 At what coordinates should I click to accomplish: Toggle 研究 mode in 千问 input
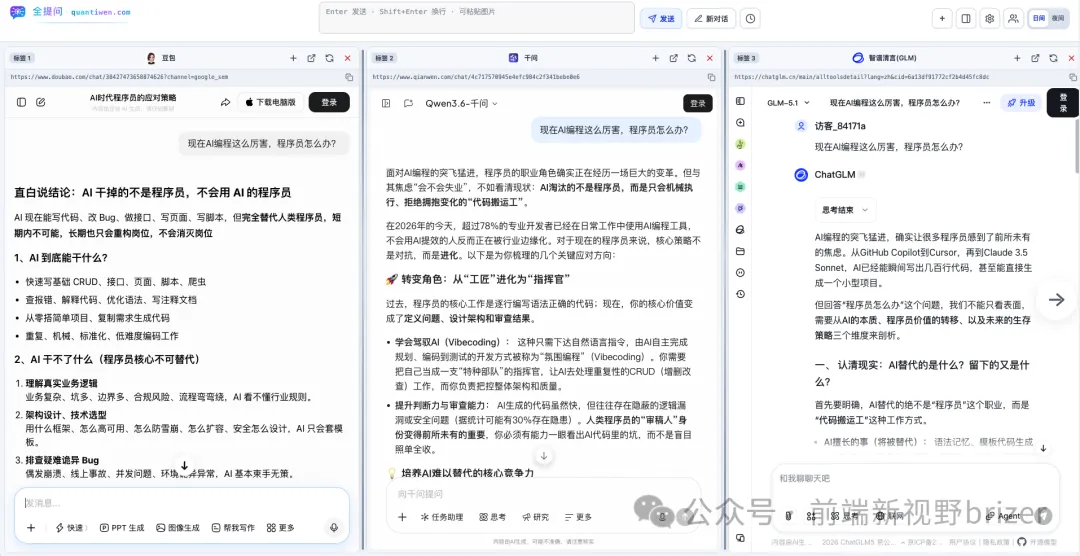(535, 517)
